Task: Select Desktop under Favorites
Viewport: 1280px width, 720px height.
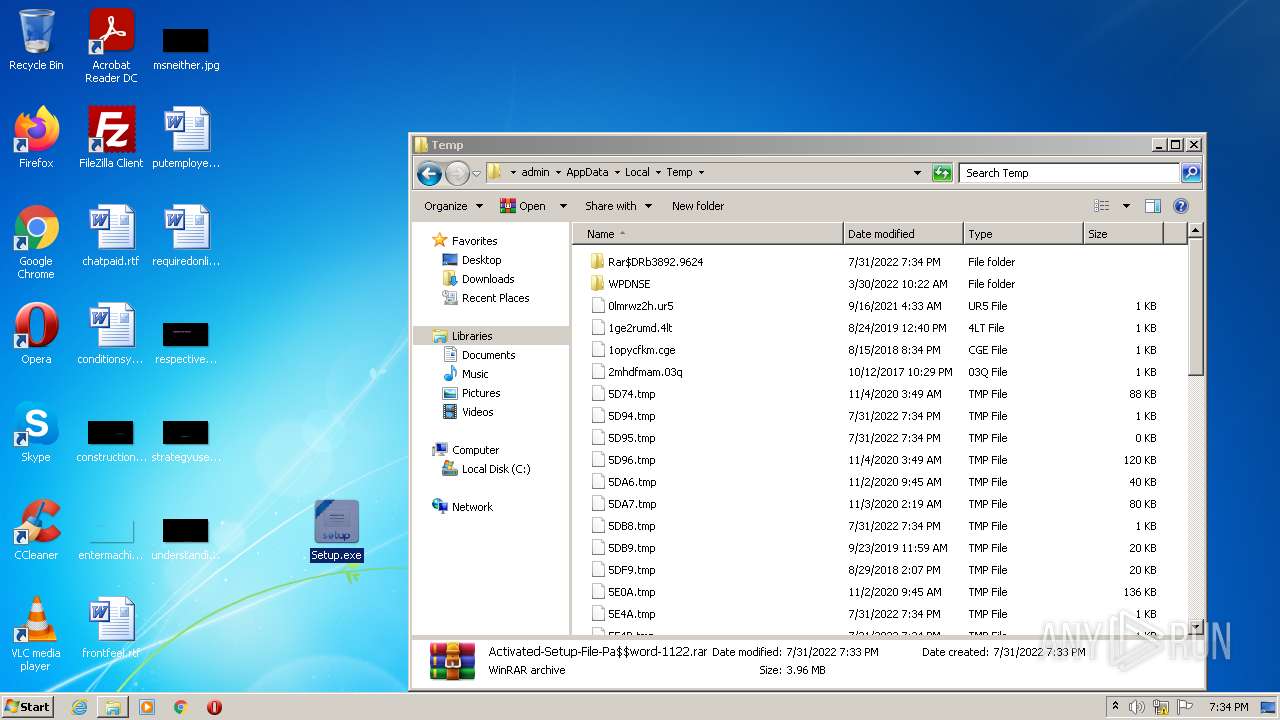Action: 481,260
